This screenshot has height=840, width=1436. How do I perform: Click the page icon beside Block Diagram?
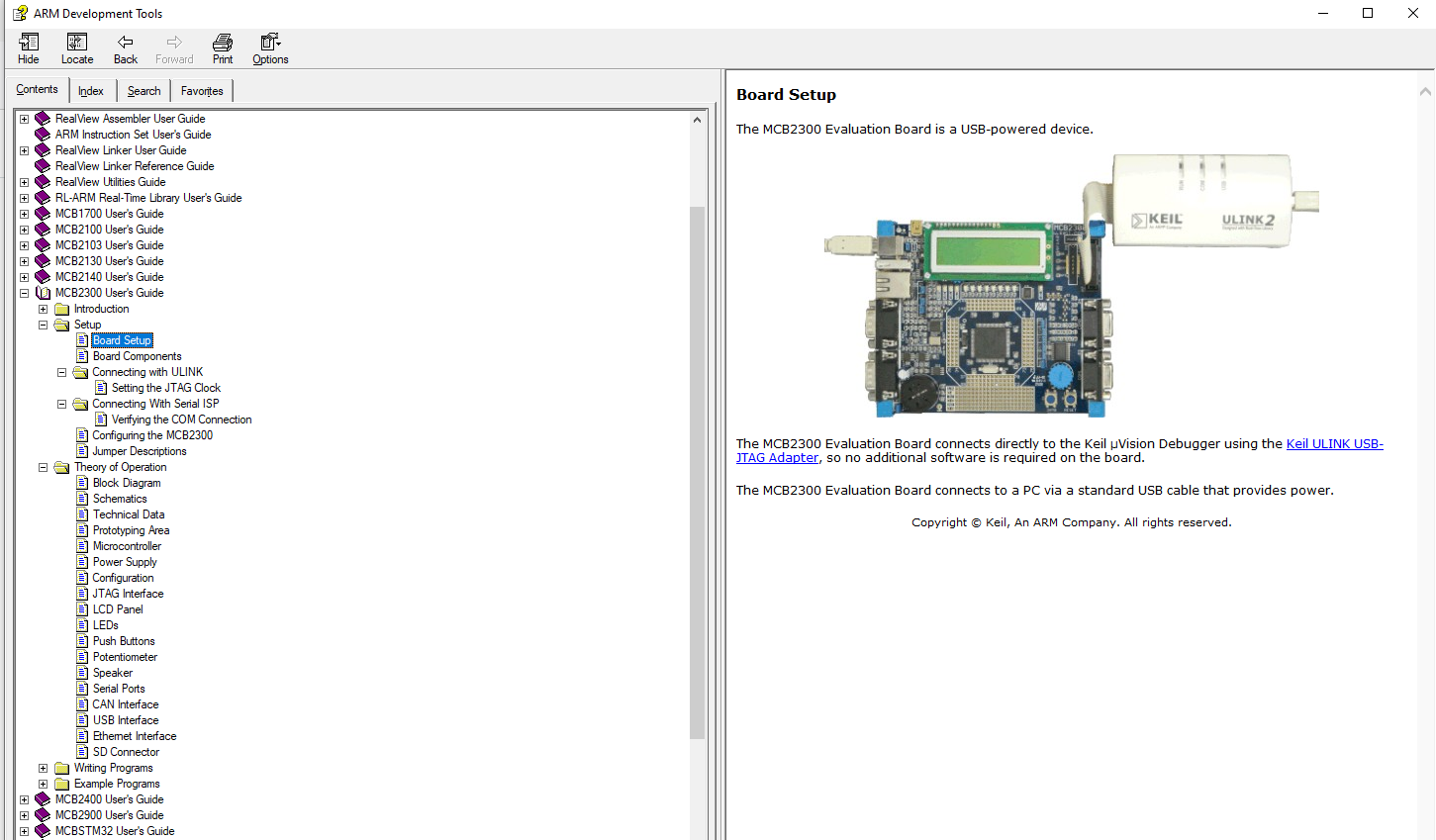click(82, 483)
